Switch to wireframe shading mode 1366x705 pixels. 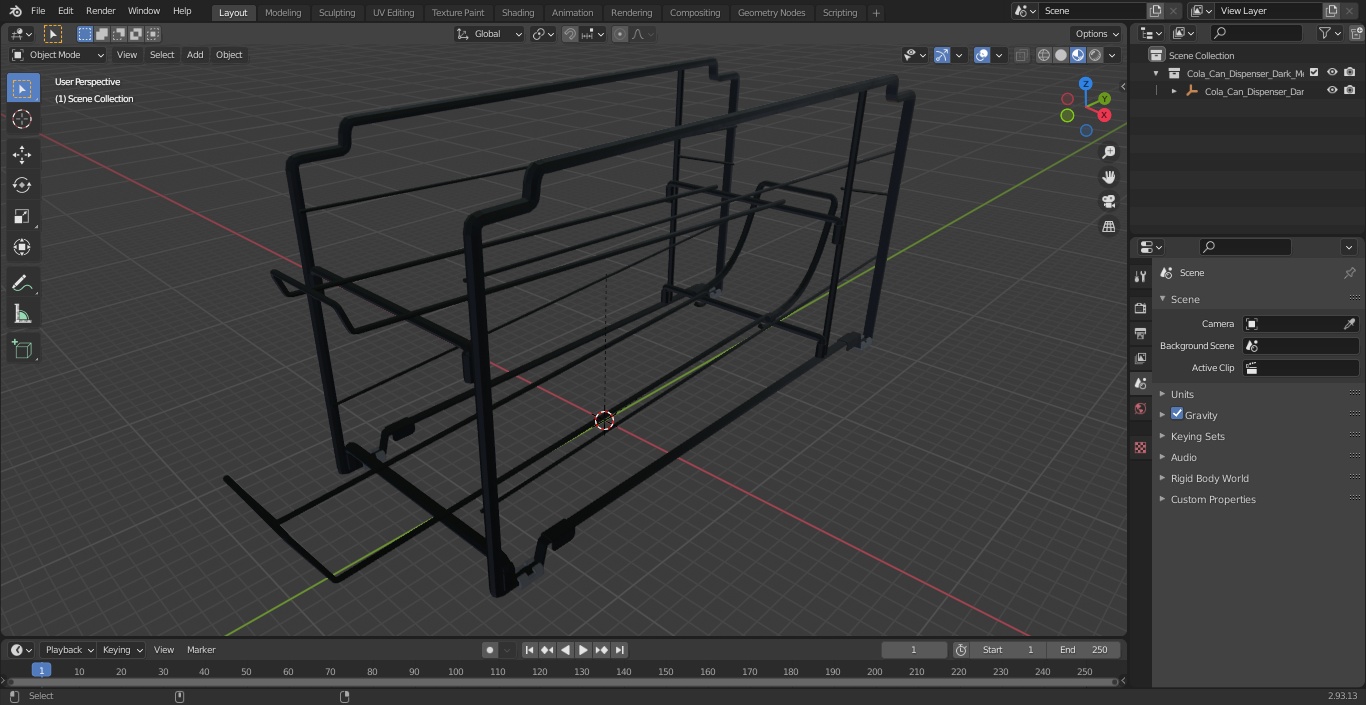(x=1043, y=55)
